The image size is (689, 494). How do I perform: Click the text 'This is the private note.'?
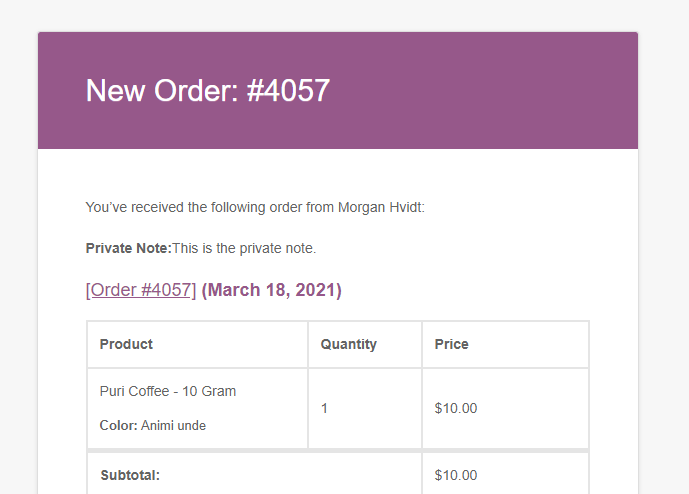click(244, 248)
